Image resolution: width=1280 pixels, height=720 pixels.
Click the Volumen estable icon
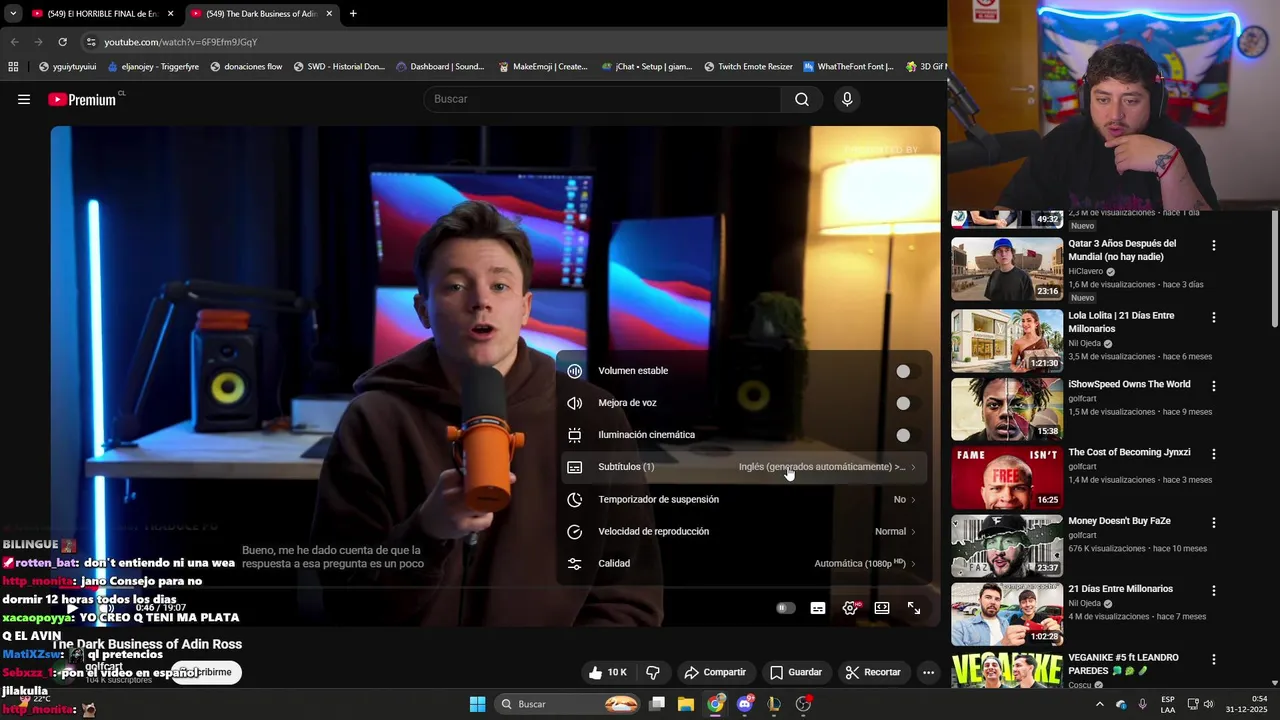[574, 371]
